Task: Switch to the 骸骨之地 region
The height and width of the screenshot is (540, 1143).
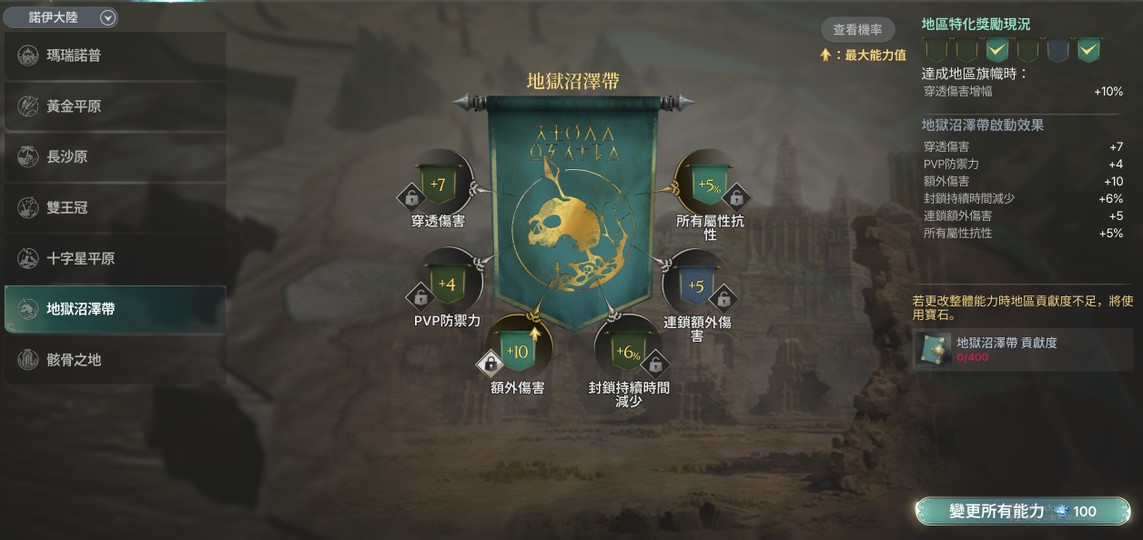Action: coord(114,359)
